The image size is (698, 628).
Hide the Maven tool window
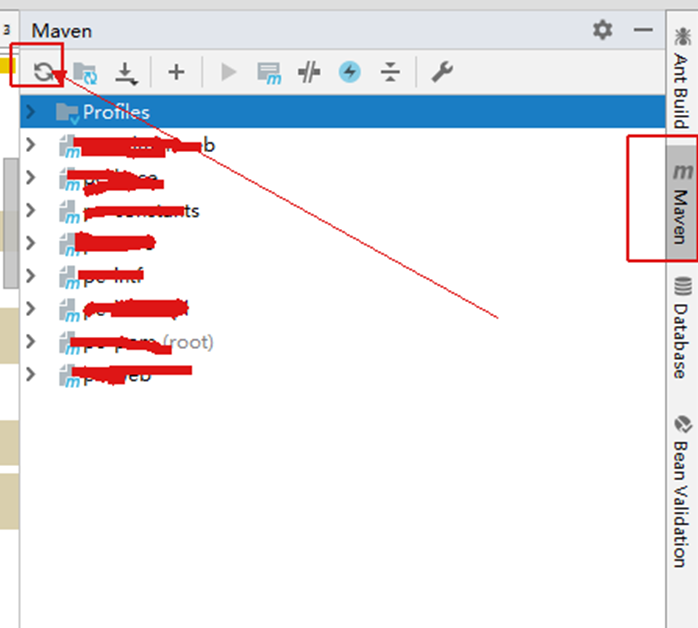[643, 30]
